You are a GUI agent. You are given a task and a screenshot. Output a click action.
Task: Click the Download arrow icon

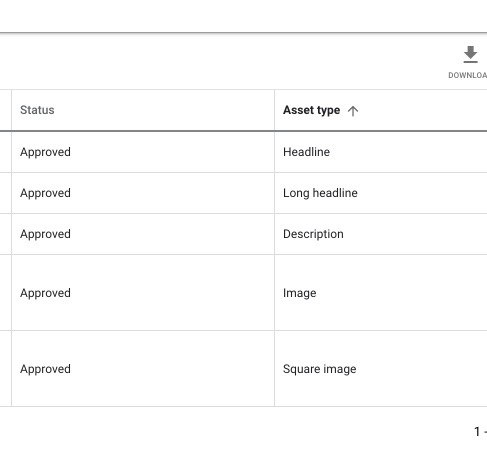coord(470,55)
